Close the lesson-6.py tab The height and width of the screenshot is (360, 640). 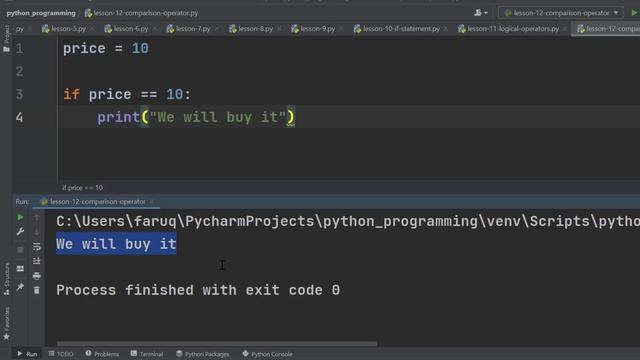point(155,29)
